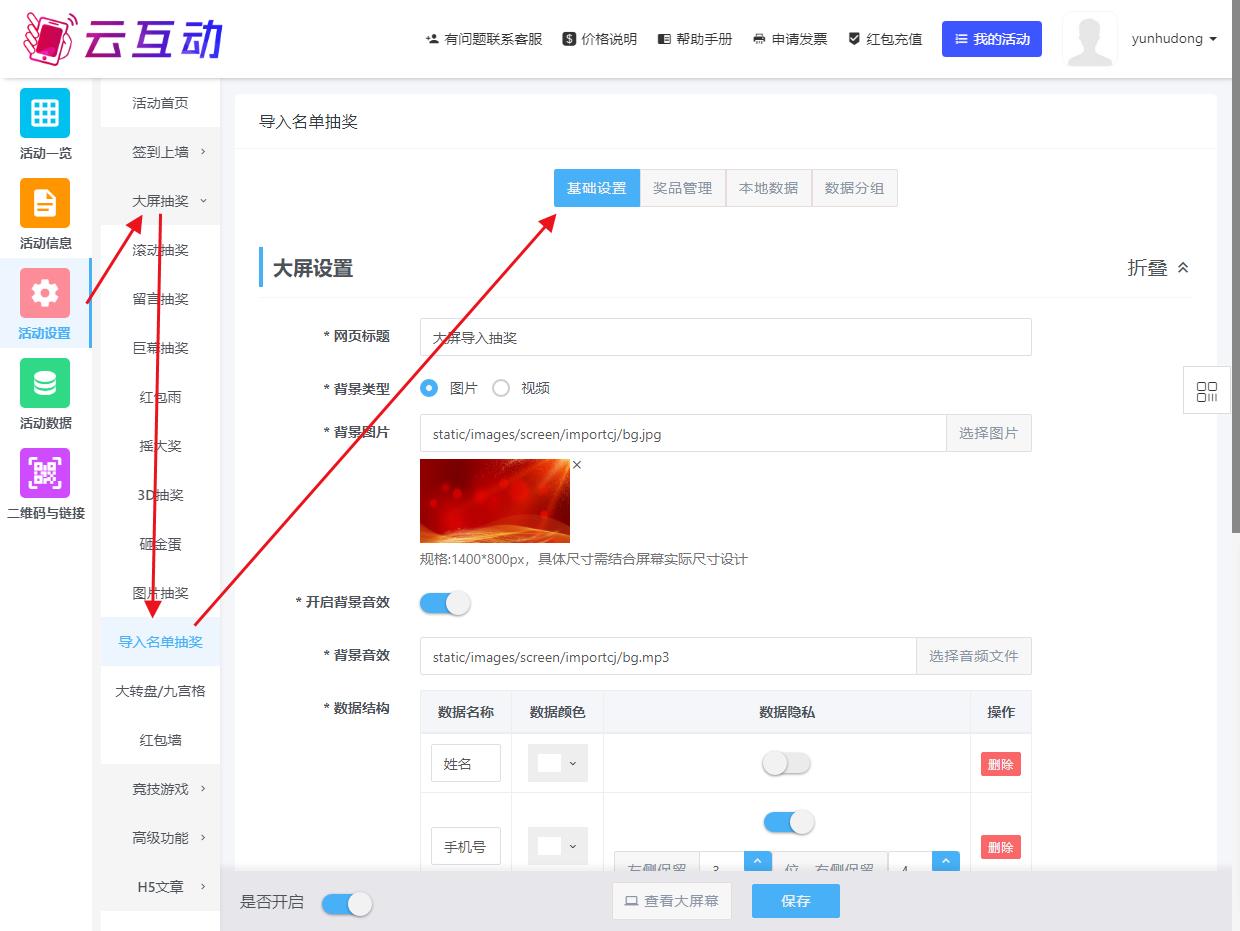Open the 姓名 row color picker
Screen dimensions: 1240x931
[x=557, y=763]
